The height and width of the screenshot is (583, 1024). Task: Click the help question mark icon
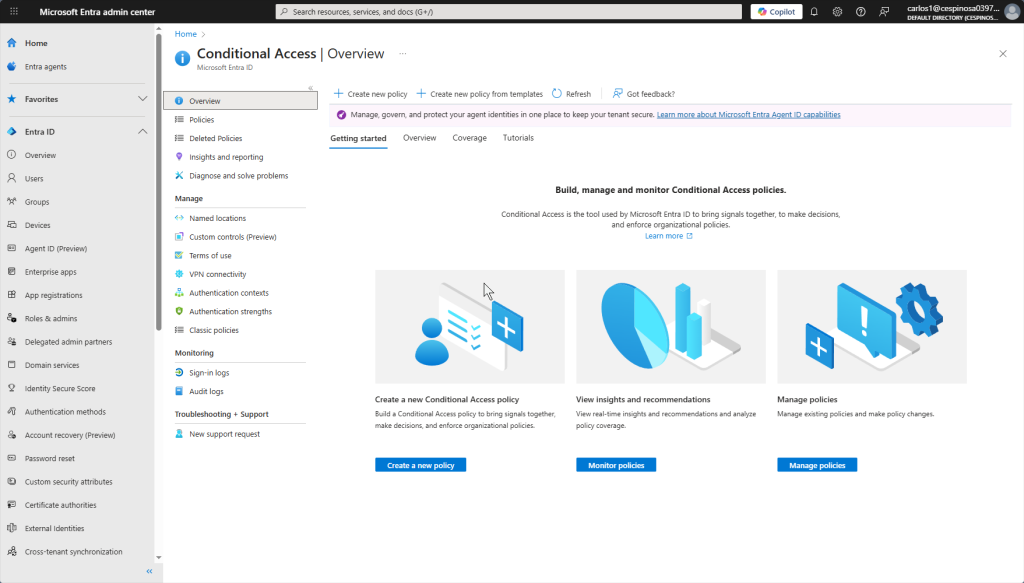860,12
